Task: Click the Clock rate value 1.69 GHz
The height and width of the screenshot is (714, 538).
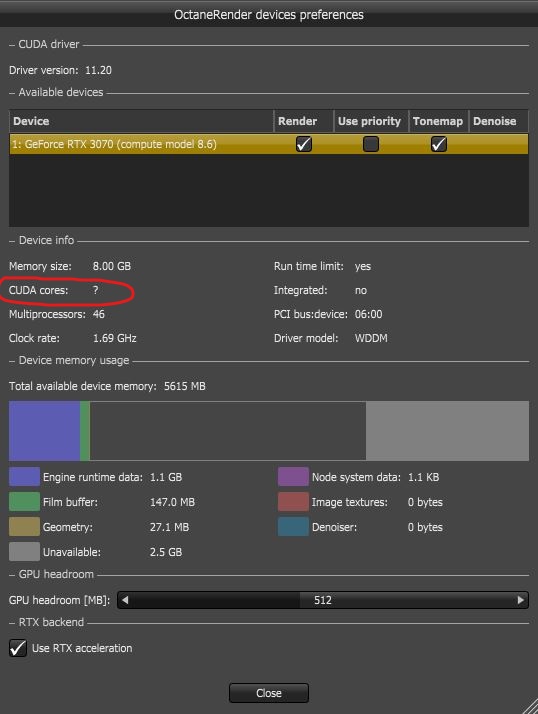Action: pyautogui.click(x=114, y=338)
